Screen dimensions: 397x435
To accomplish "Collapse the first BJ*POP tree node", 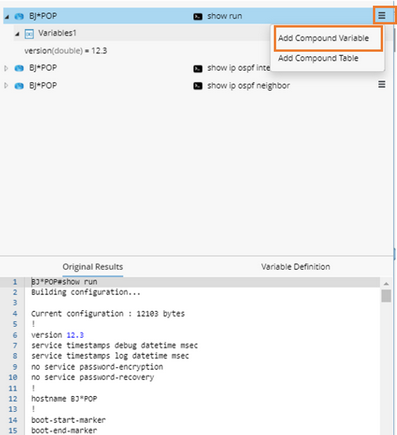I will 7,17.
